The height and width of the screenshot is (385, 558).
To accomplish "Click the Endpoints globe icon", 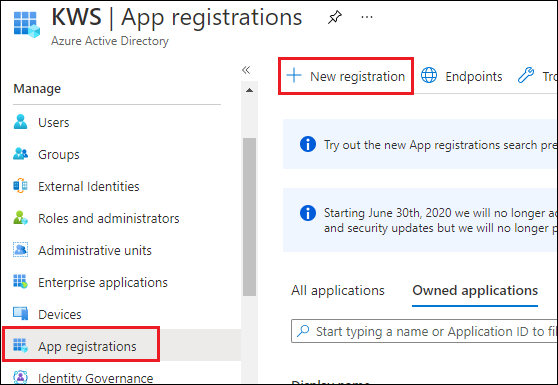I will point(429,75).
